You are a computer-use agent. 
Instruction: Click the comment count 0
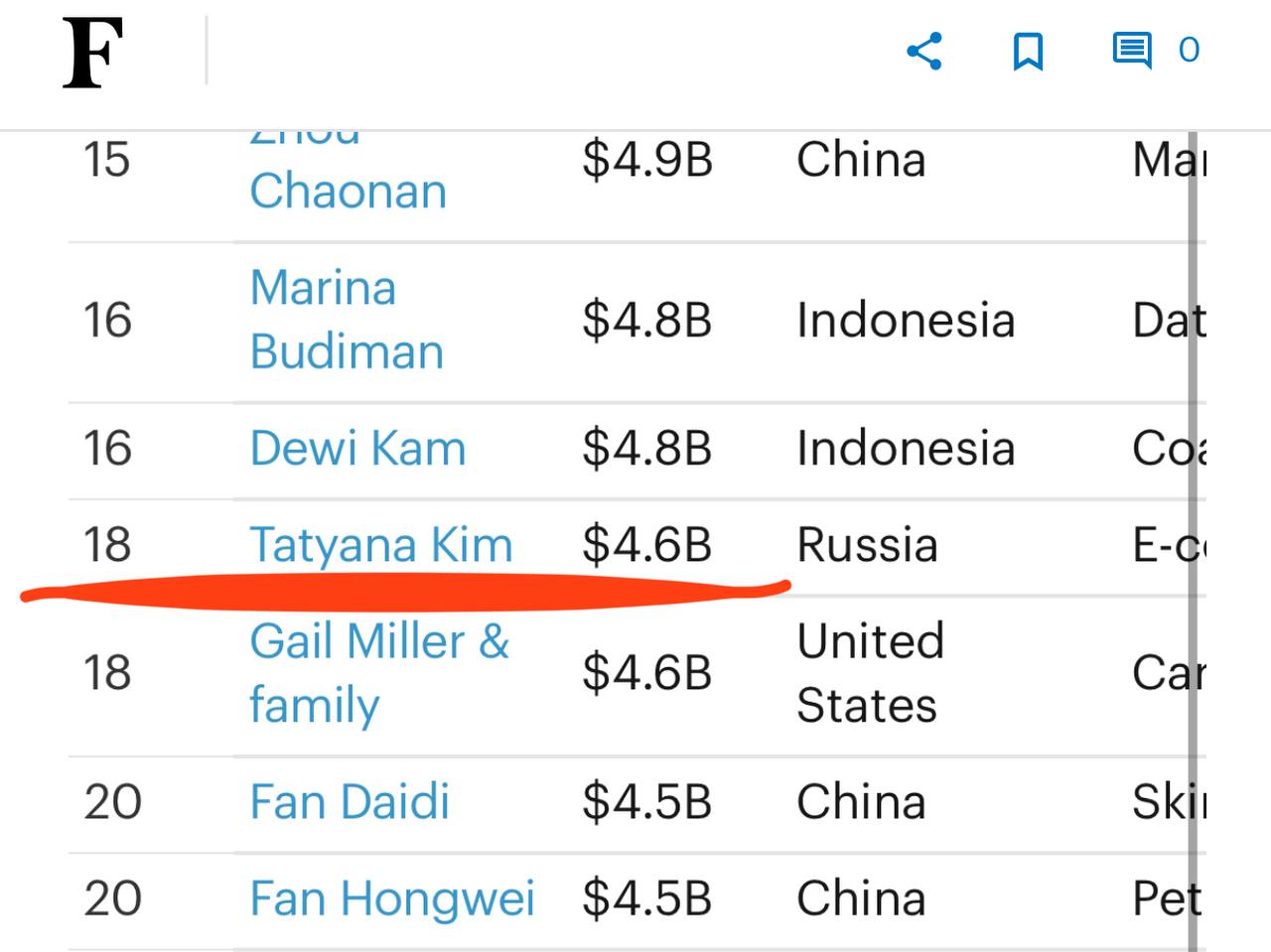click(x=1189, y=50)
